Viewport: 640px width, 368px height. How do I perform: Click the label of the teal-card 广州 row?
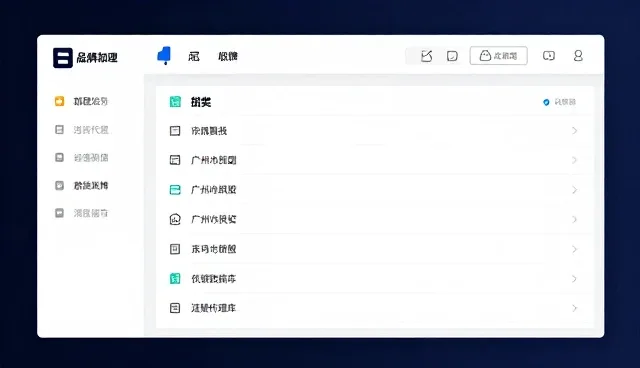[214, 190]
